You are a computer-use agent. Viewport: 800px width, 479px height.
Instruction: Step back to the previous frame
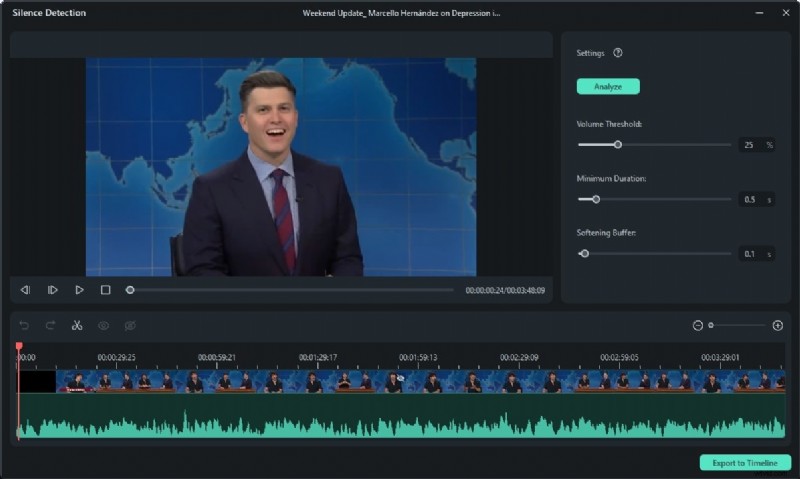pyautogui.click(x=25, y=290)
